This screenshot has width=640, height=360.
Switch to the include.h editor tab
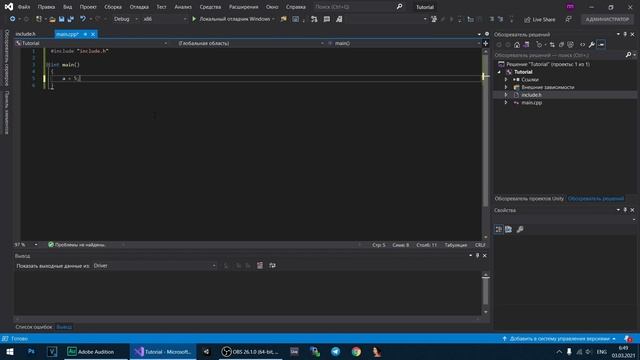tap(25, 34)
